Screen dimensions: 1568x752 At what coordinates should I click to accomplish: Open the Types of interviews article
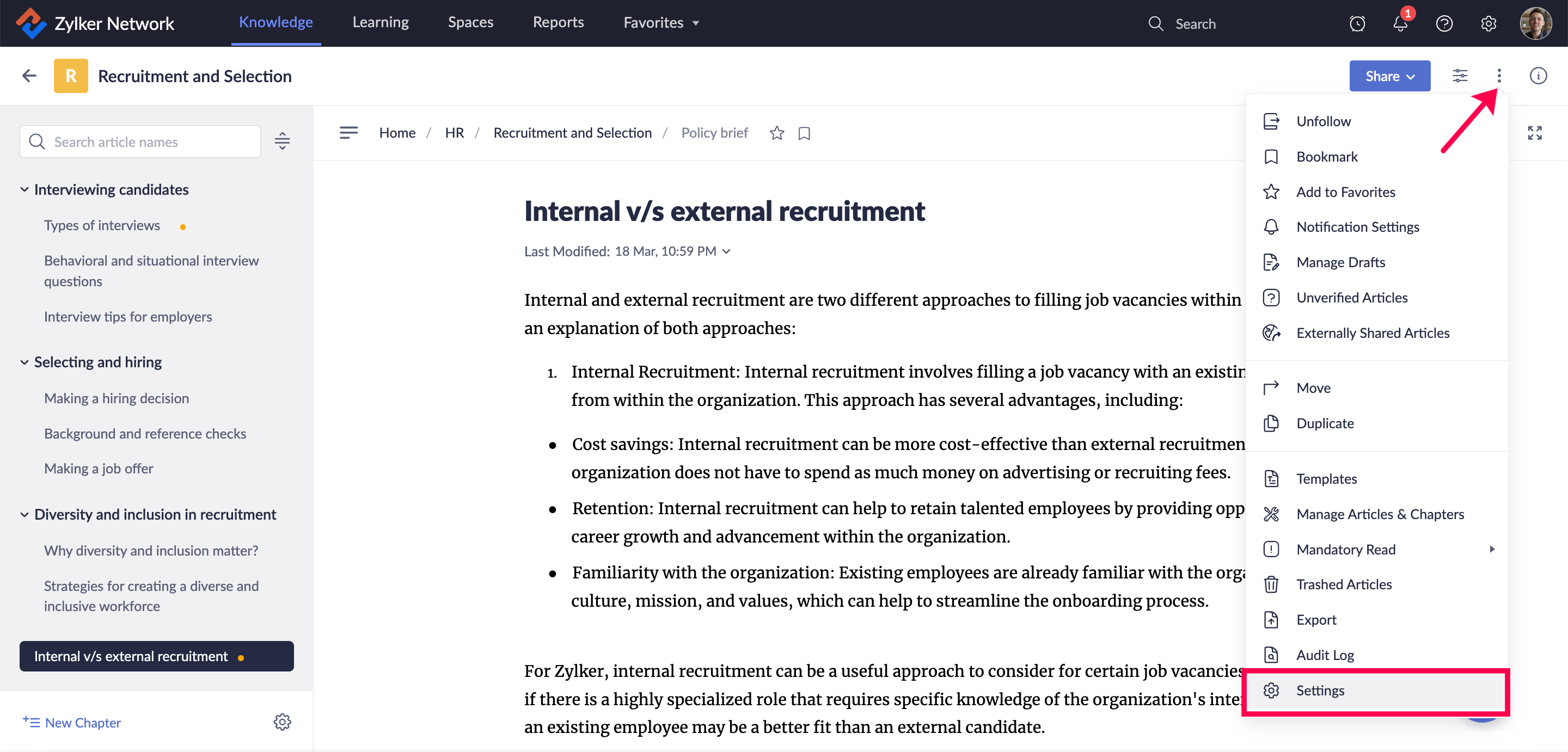[102, 226]
